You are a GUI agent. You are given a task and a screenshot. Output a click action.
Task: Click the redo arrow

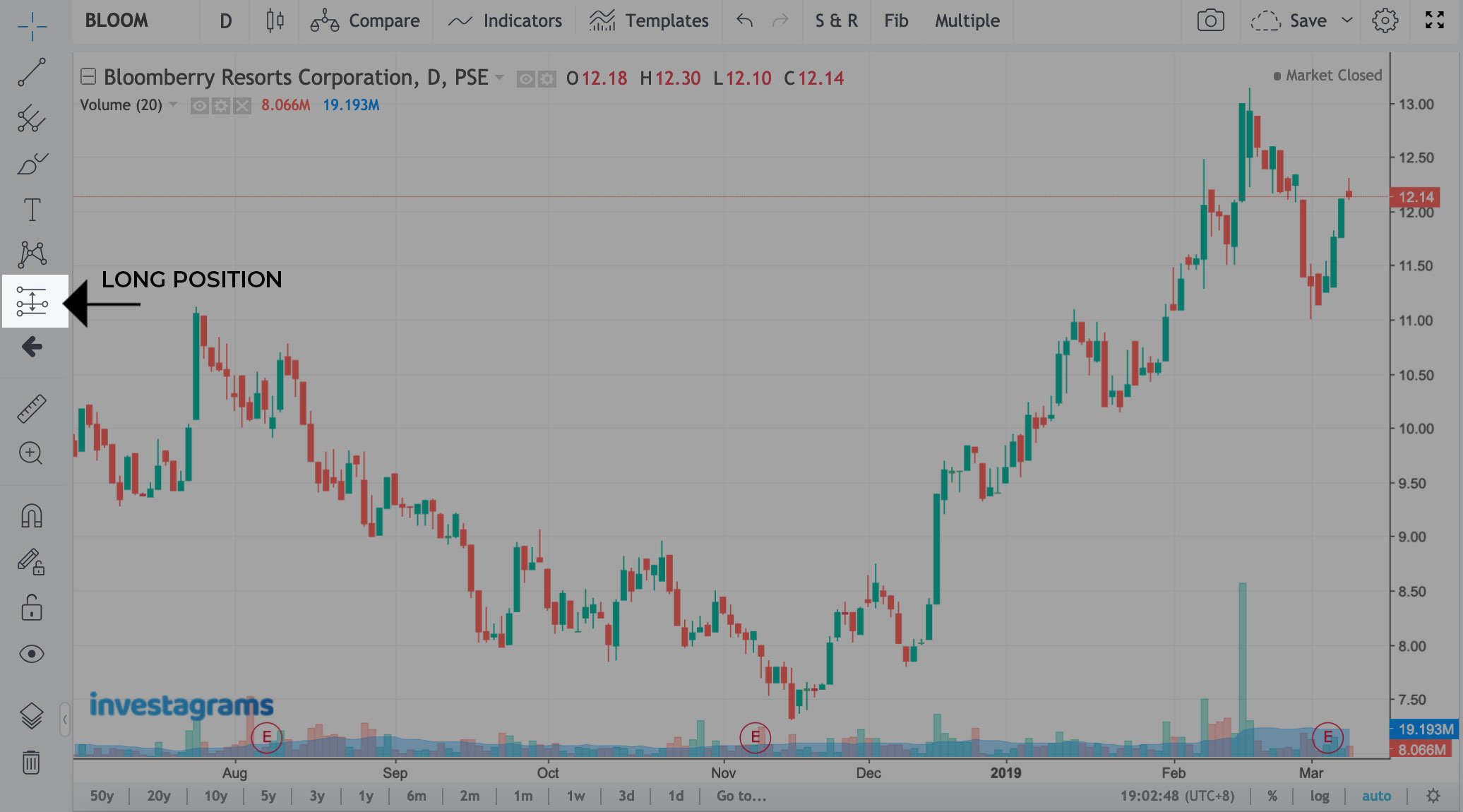pos(780,20)
